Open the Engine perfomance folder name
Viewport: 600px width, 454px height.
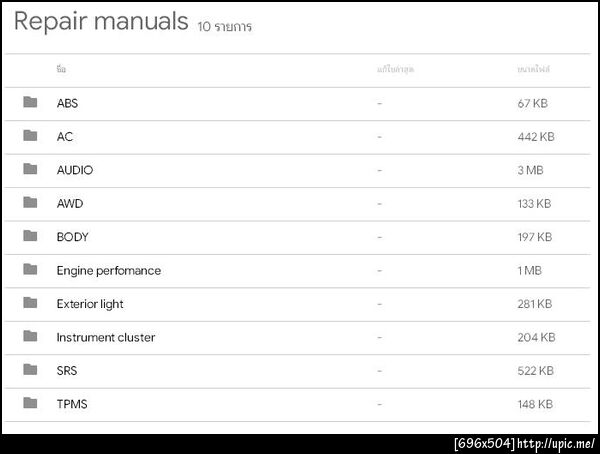108,270
